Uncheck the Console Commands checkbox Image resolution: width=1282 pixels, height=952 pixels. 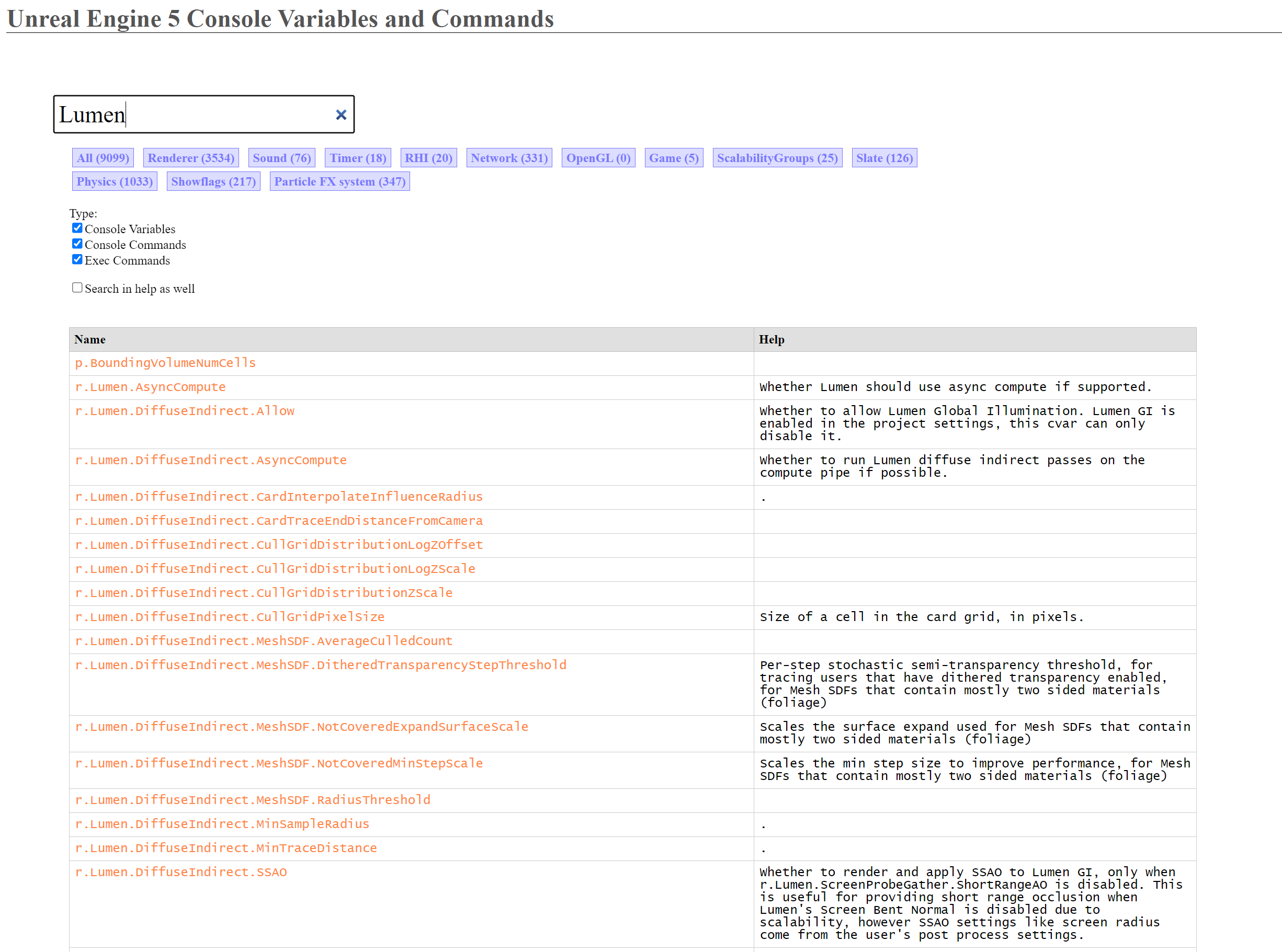pos(77,244)
